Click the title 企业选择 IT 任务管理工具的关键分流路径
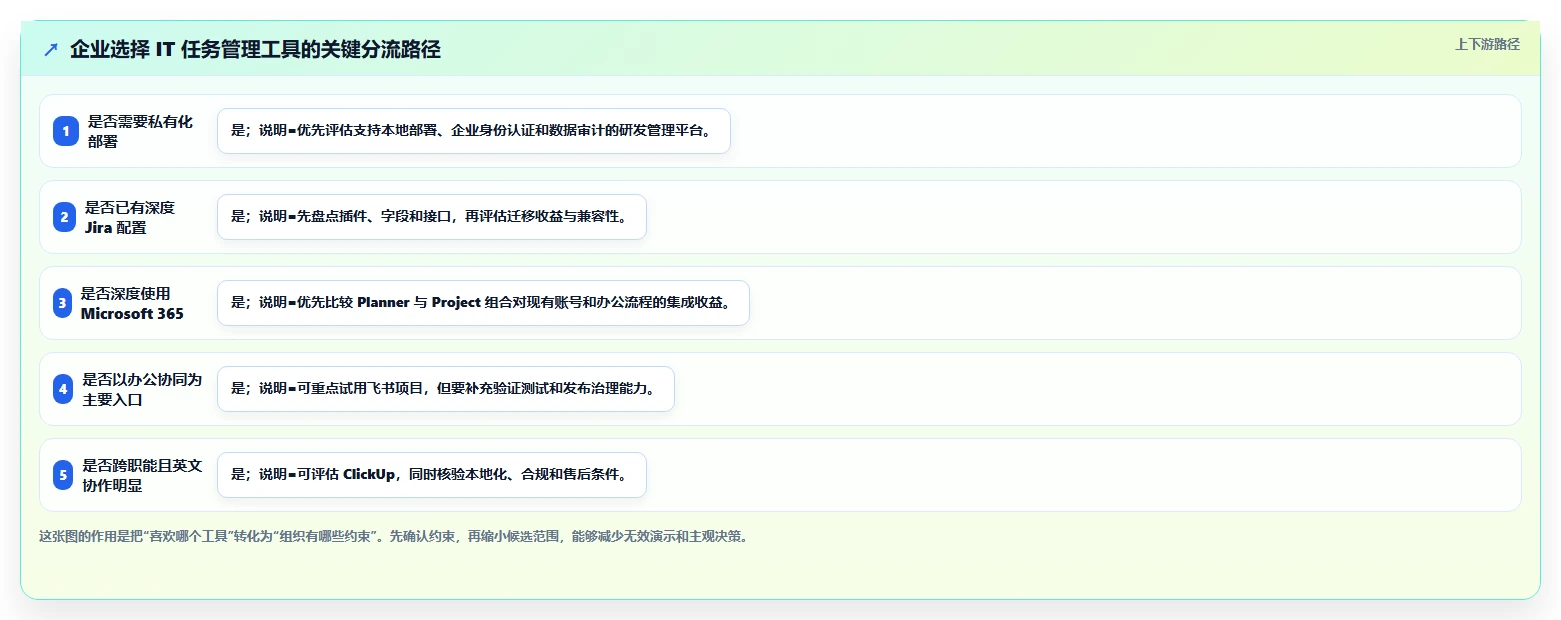 pyautogui.click(x=255, y=50)
